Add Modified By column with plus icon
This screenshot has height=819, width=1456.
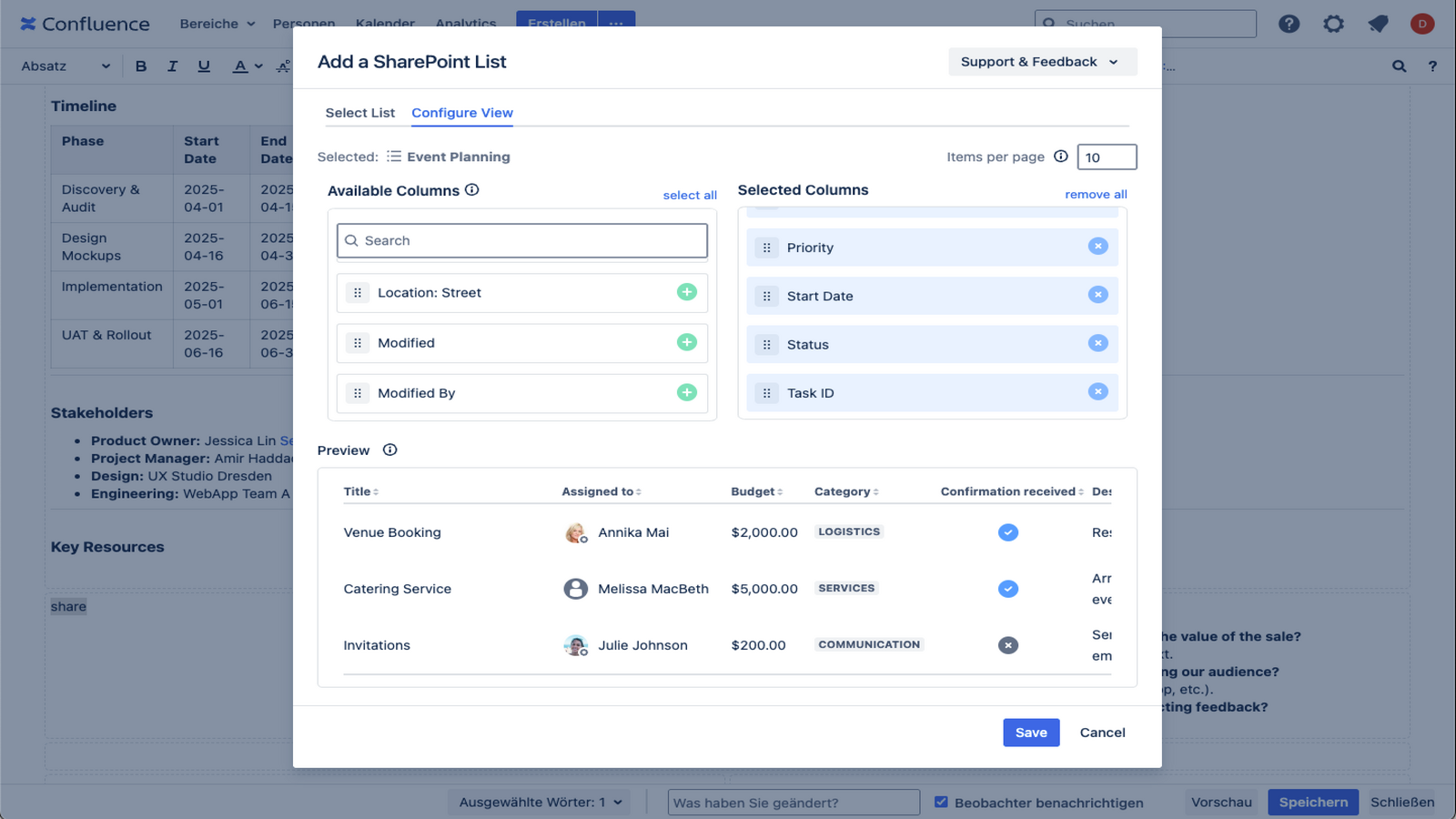click(x=687, y=392)
